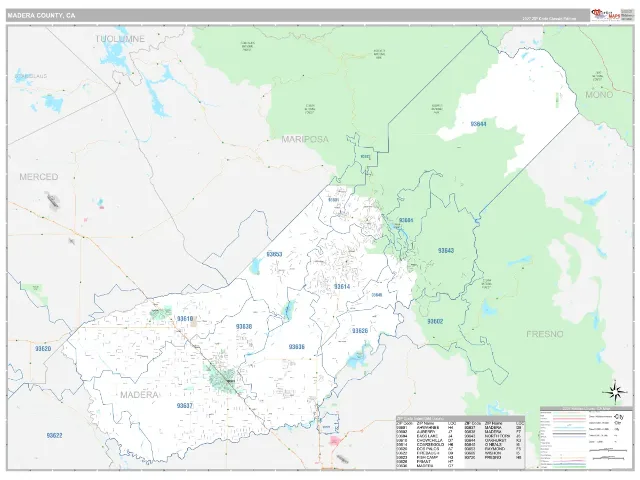Click the NORTH FORK row in ZIP index
The height and width of the screenshot is (480, 640).
(x=494, y=436)
